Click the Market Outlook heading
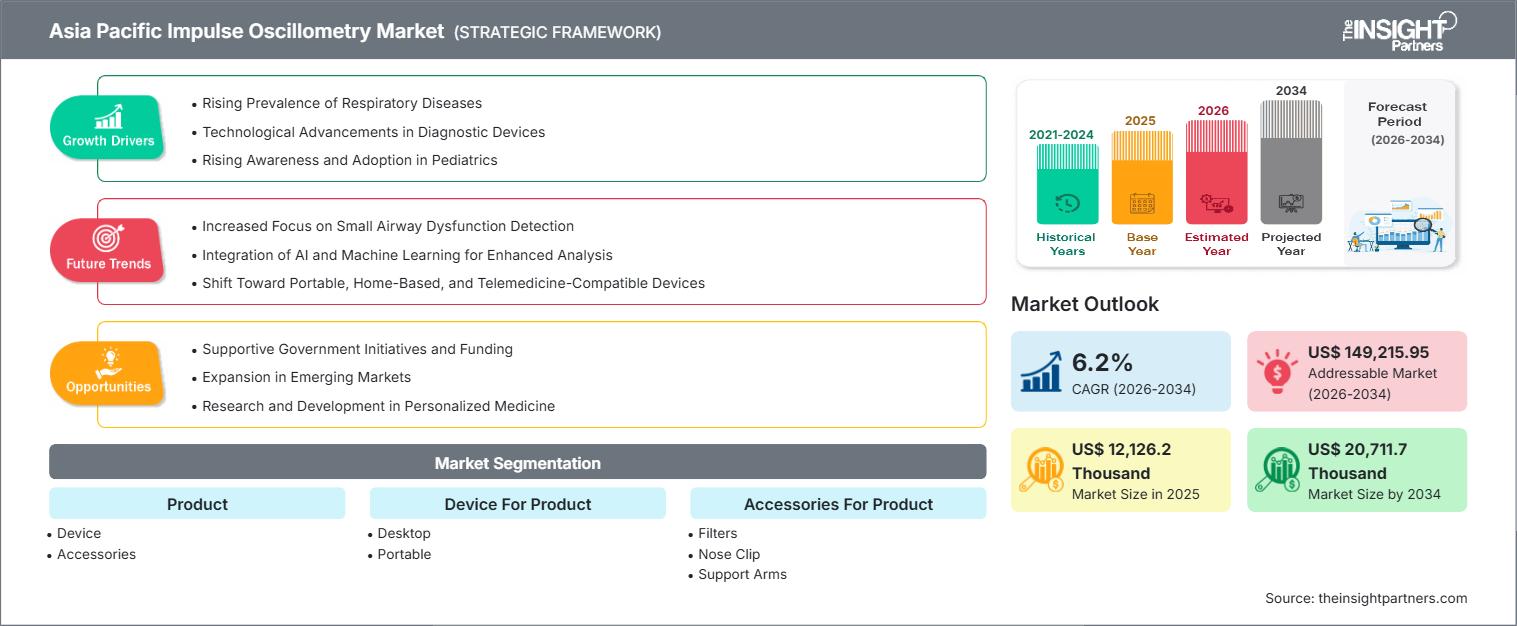This screenshot has width=1517, height=626. [x=1085, y=304]
